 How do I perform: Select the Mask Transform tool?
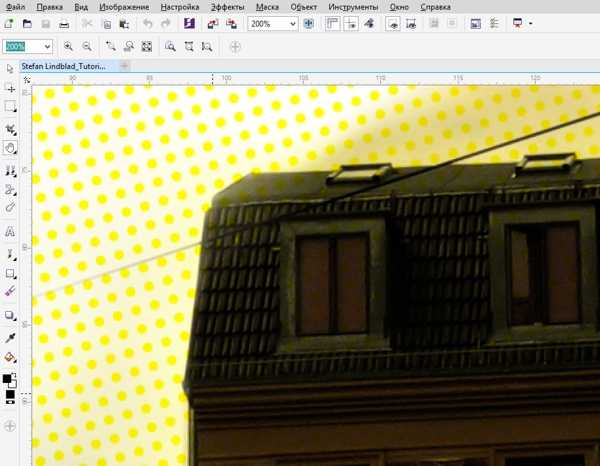pos(10,89)
